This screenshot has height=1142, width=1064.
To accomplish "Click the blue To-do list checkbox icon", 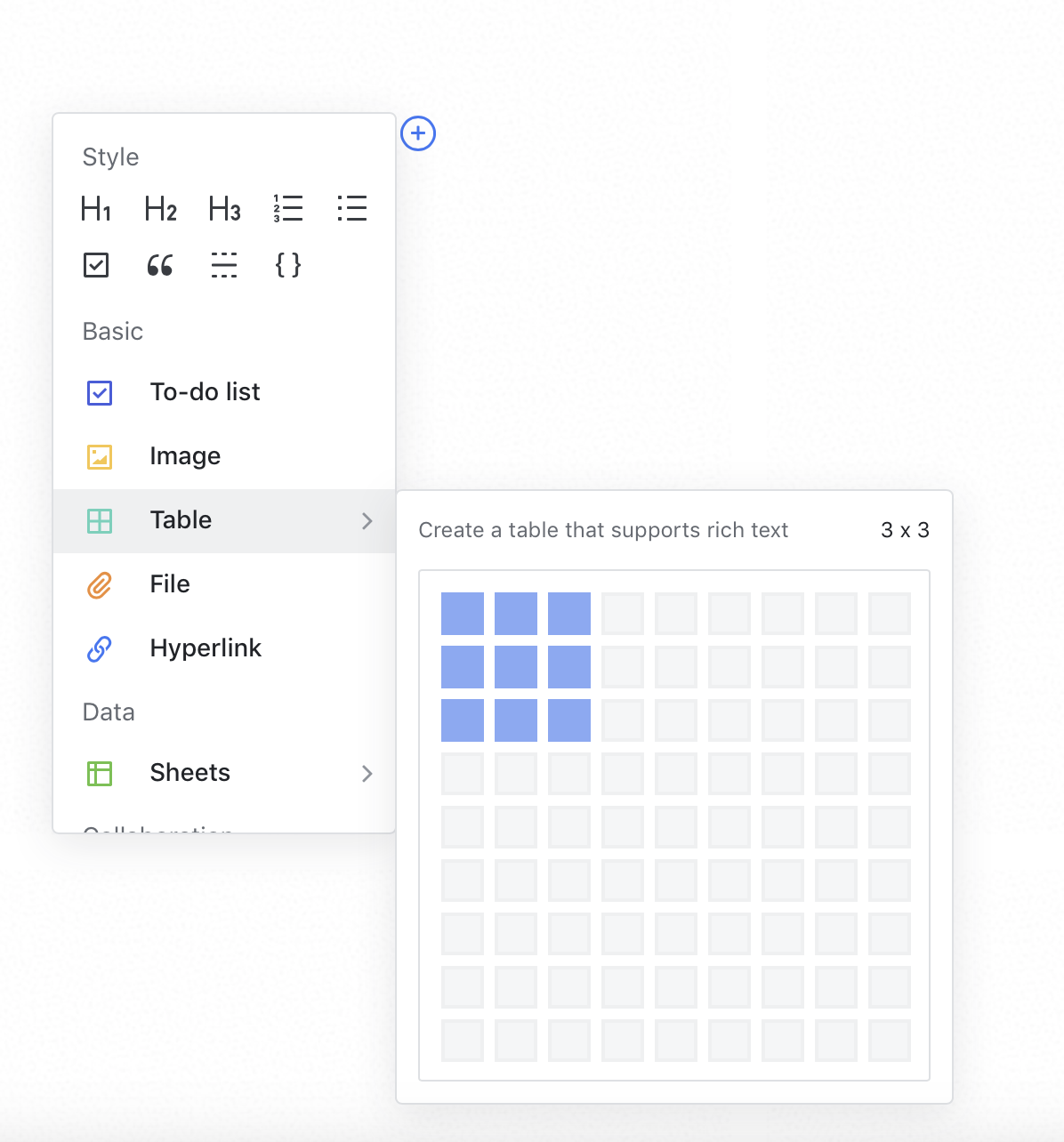I will coord(100,392).
